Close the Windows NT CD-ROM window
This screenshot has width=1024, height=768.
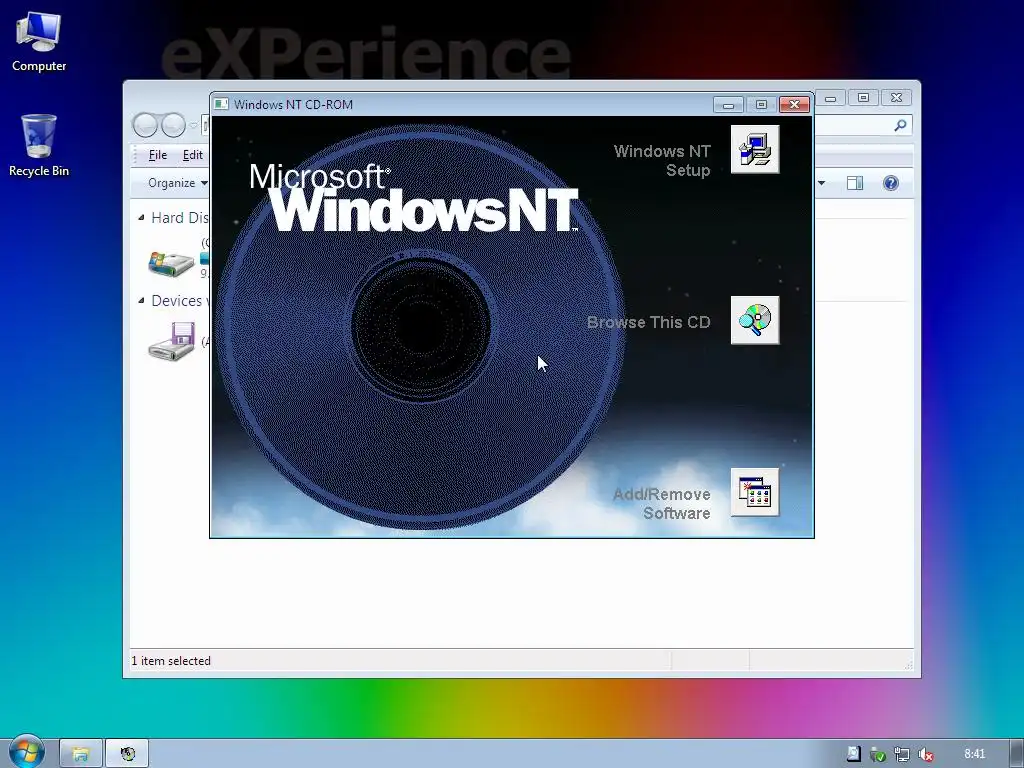pyautogui.click(x=794, y=104)
